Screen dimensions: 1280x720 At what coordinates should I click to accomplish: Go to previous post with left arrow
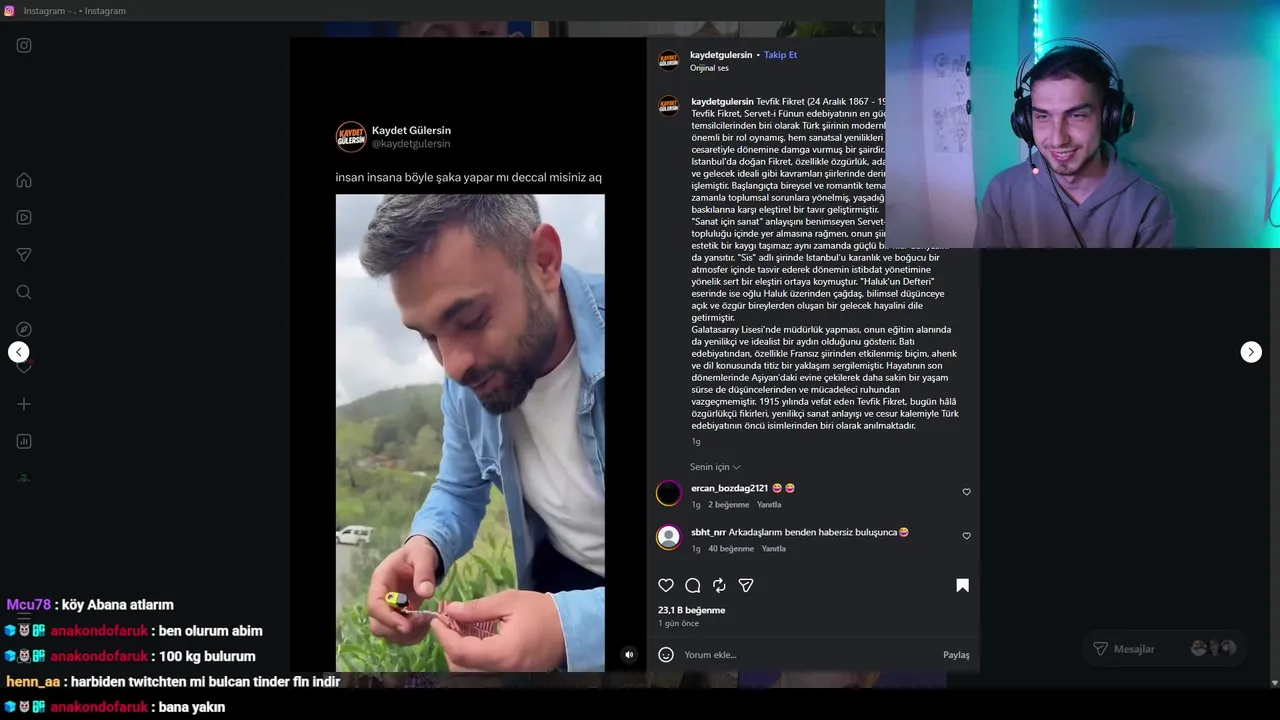pyautogui.click(x=19, y=352)
